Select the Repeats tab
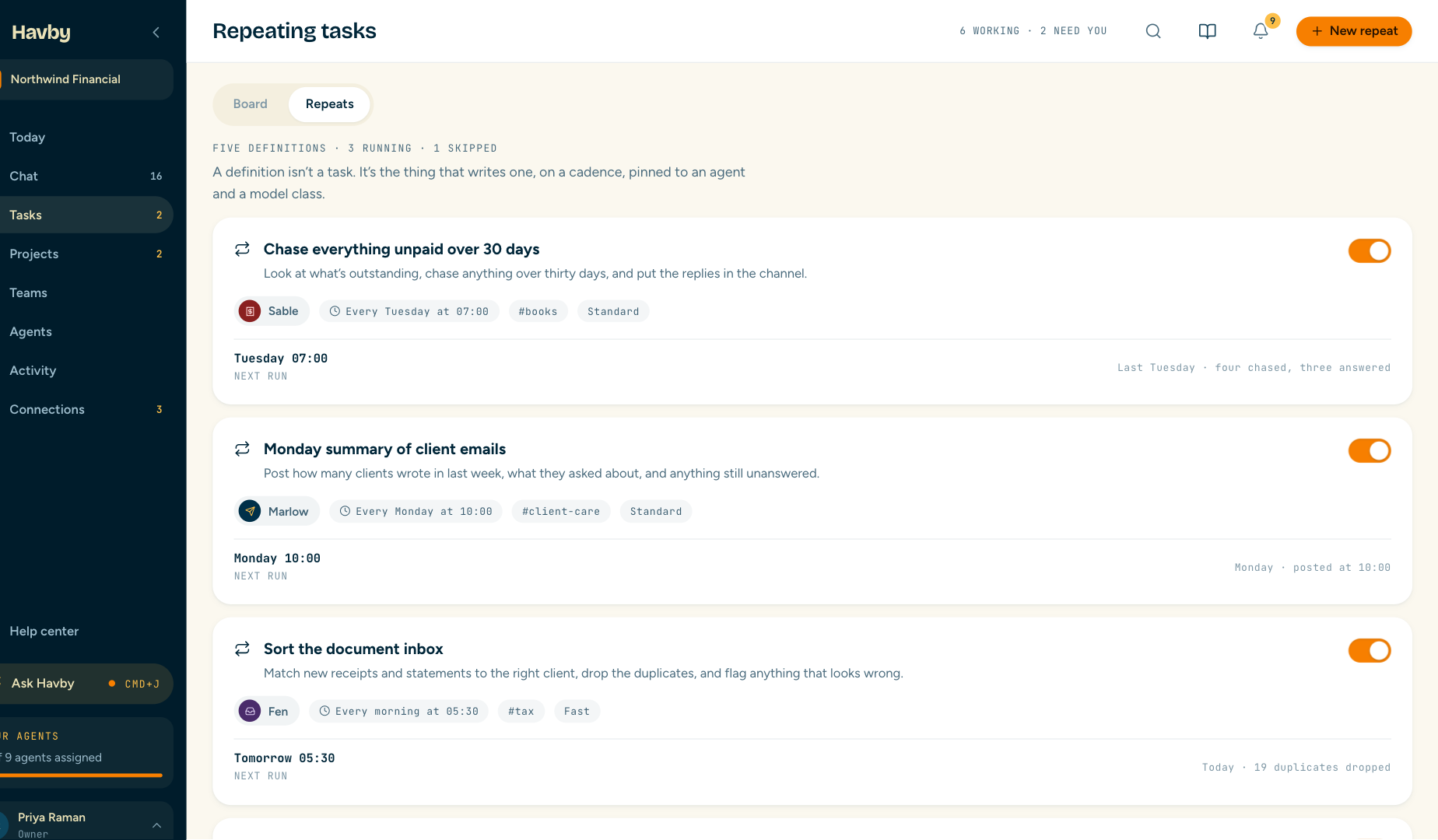Viewport: 1438px width, 840px height. [x=329, y=104]
